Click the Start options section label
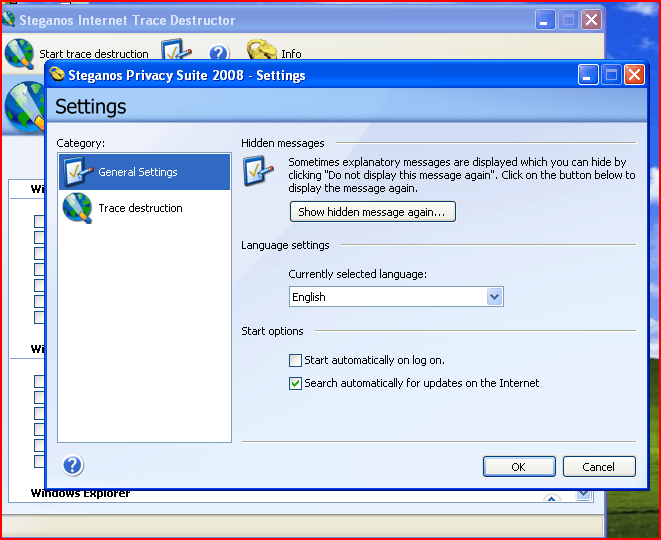 (272, 331)
